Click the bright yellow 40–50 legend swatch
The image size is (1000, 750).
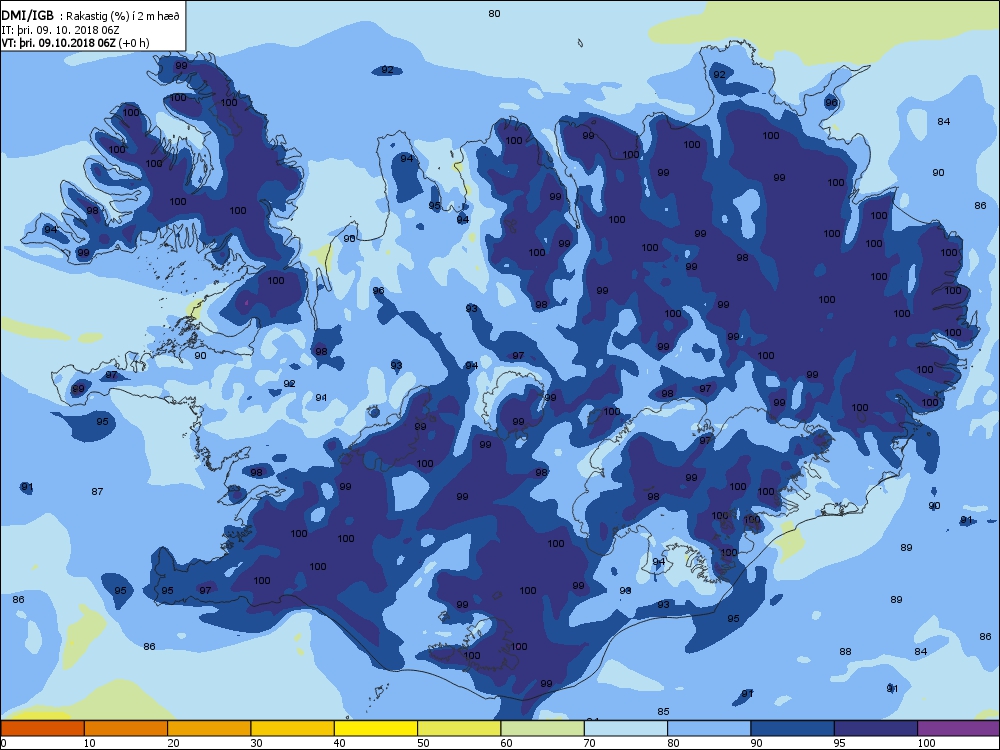click(x=376, y=728)
